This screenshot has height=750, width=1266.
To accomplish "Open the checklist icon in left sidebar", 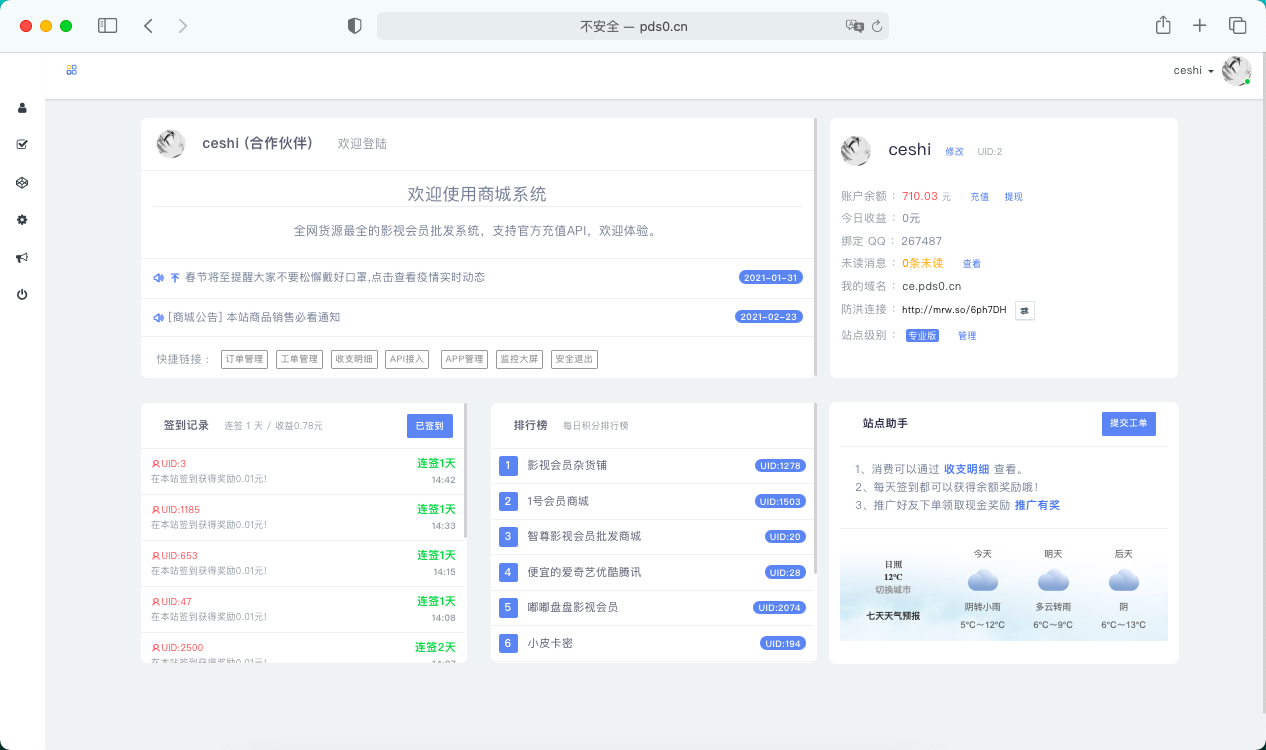I will (x=22, y=144).
